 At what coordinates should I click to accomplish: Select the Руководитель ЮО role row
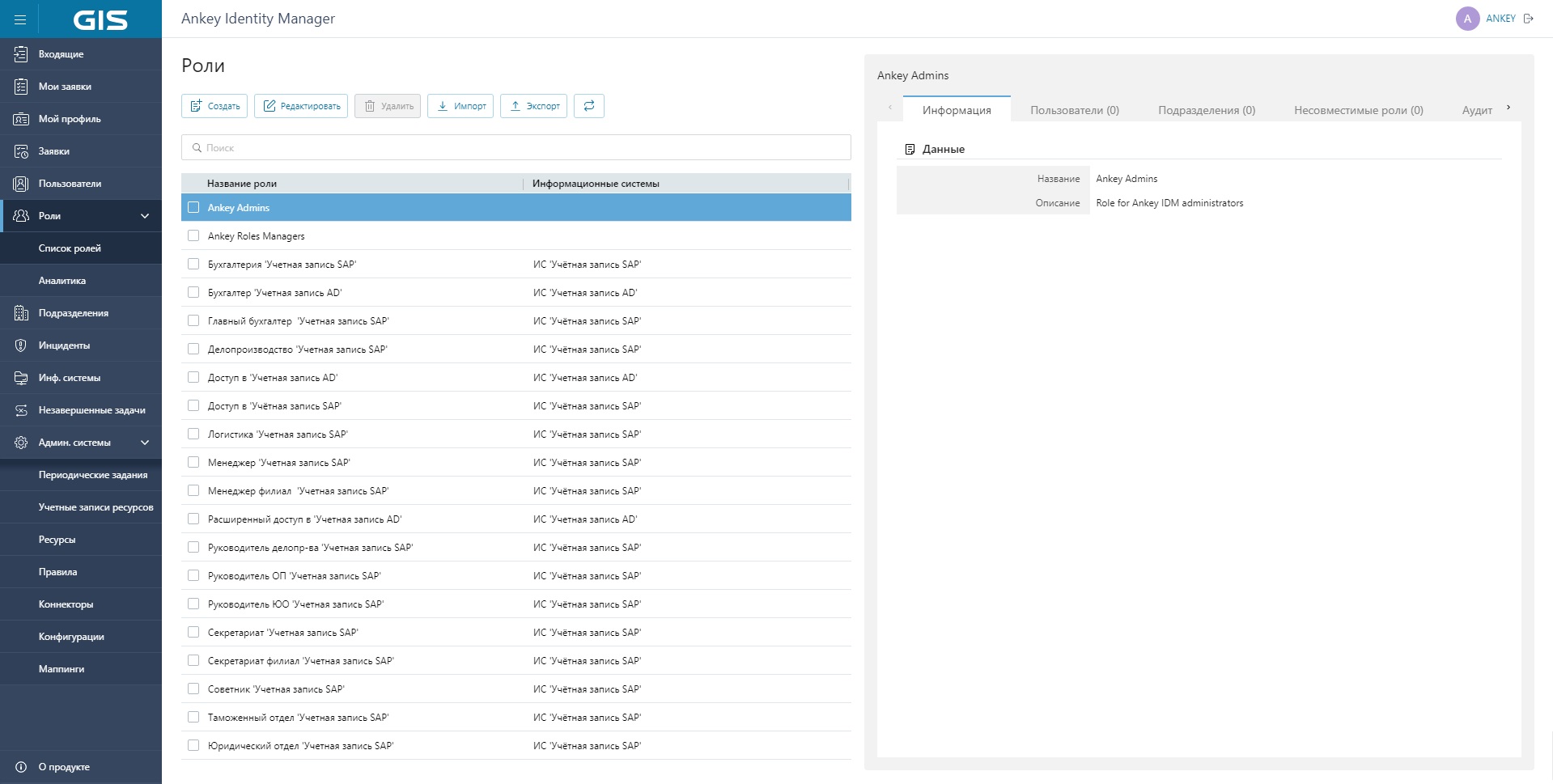[x=516, y=604]
